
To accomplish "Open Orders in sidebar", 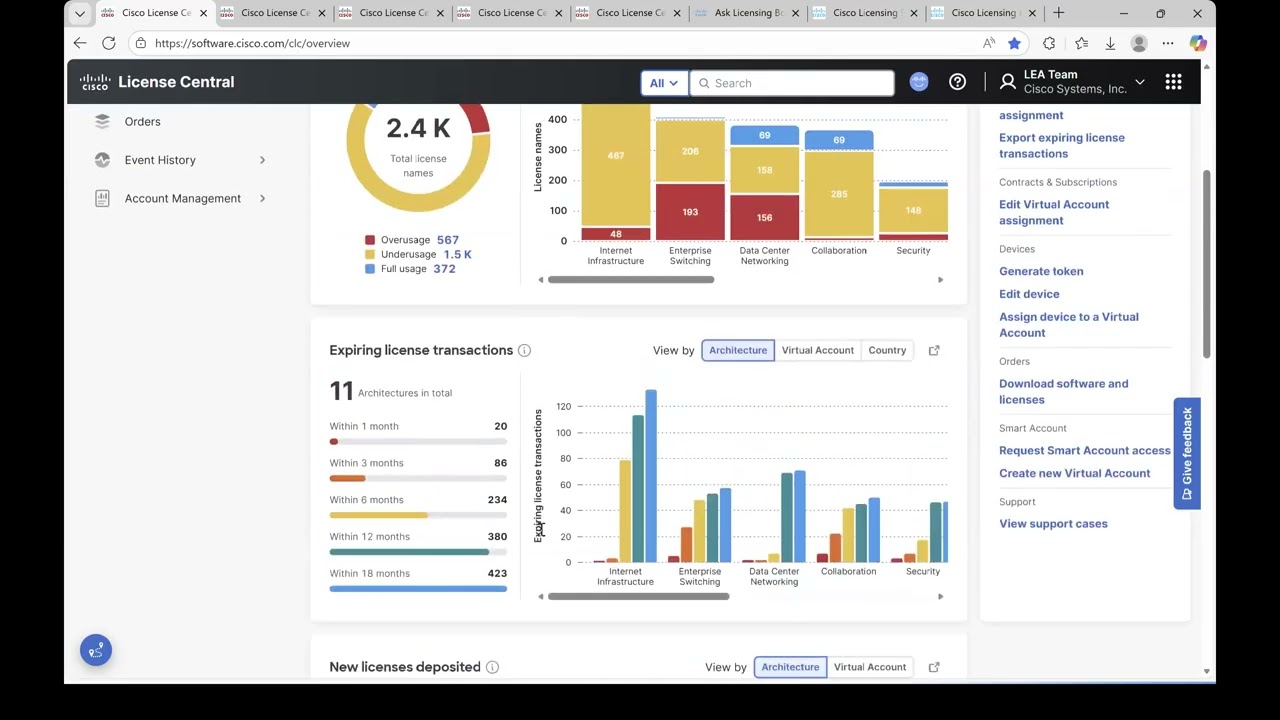I will (x=142, y=121).
